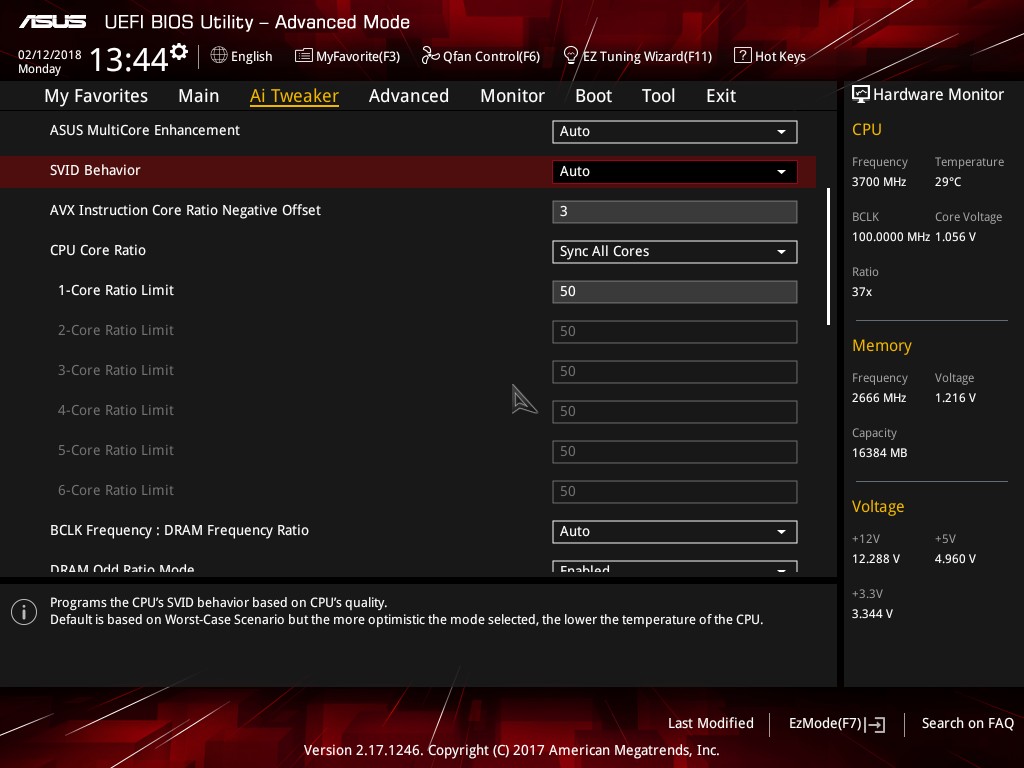Expand BCLK Frequency DRAM Frequency Ratio dropdown
The image size is (1024, 768).
click(x=675, y=532)
